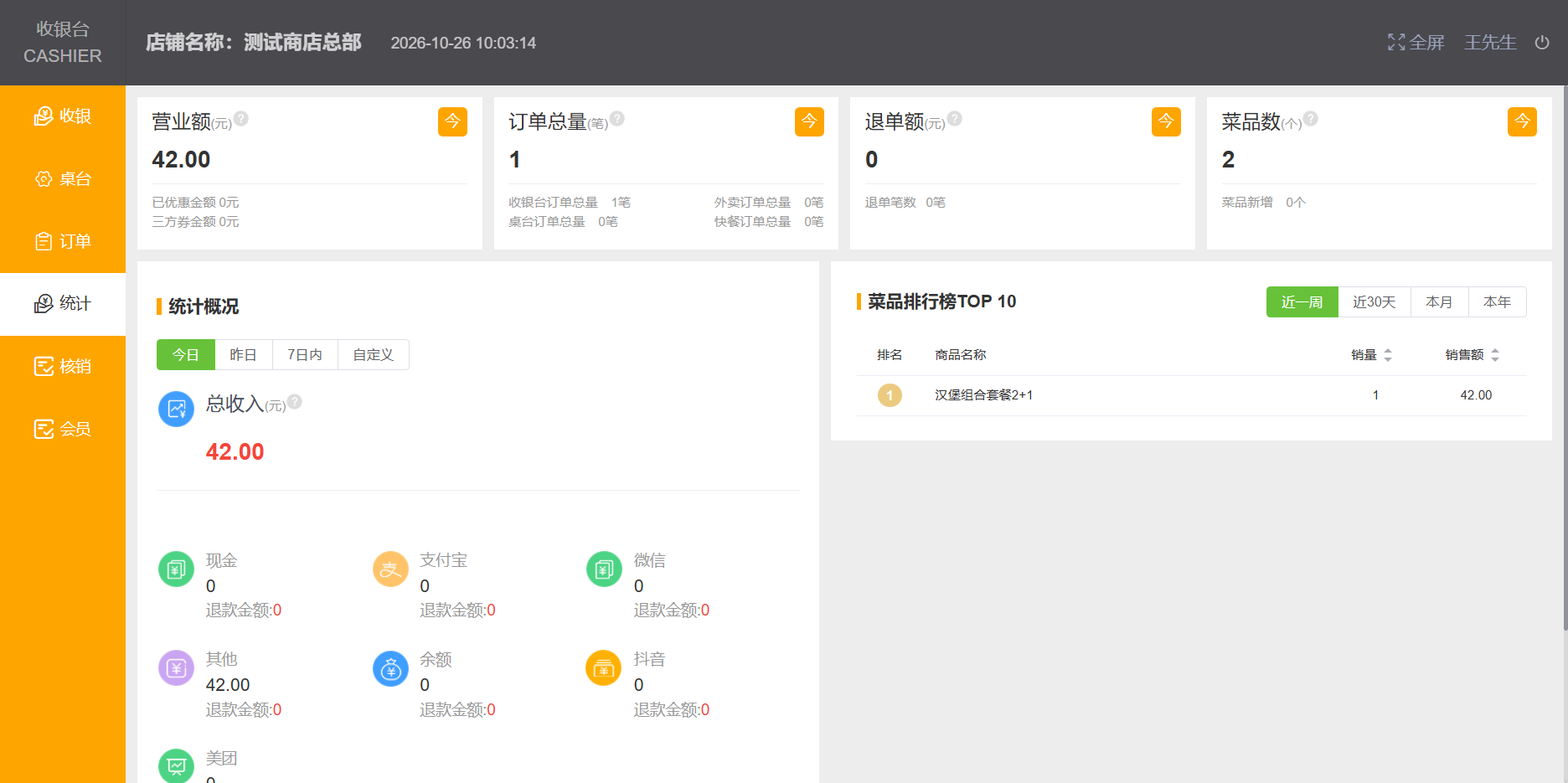Image resolution: width=1568 pixels, height=783 pixels.
Task: Switch ranking to 本月
Action: click(x=1440, y=302)
